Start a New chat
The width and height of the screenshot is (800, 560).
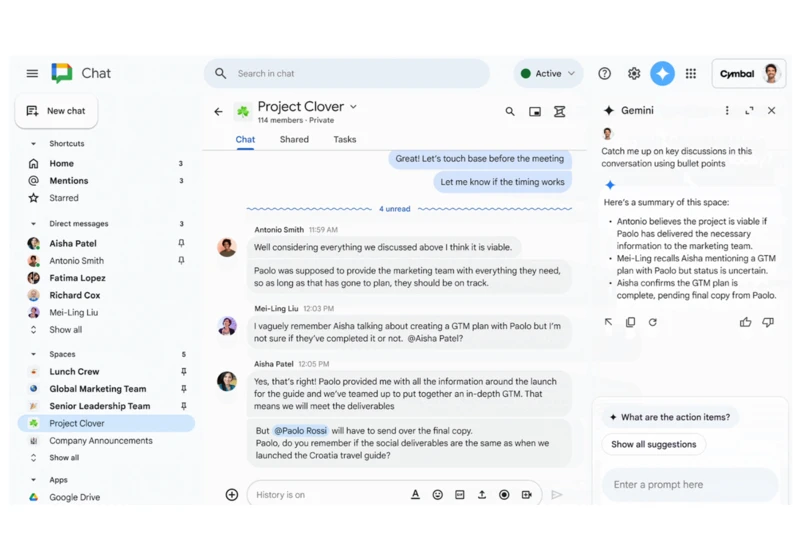coord(56,111)
